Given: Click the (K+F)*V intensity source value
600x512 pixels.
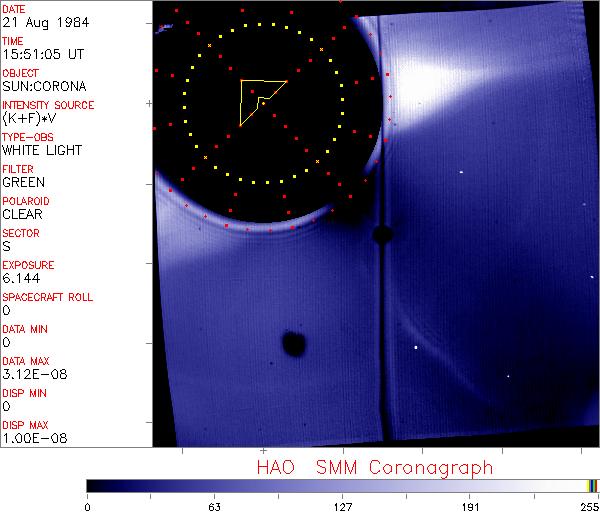Looking at the screenshot, I should [x=29, y=118].
